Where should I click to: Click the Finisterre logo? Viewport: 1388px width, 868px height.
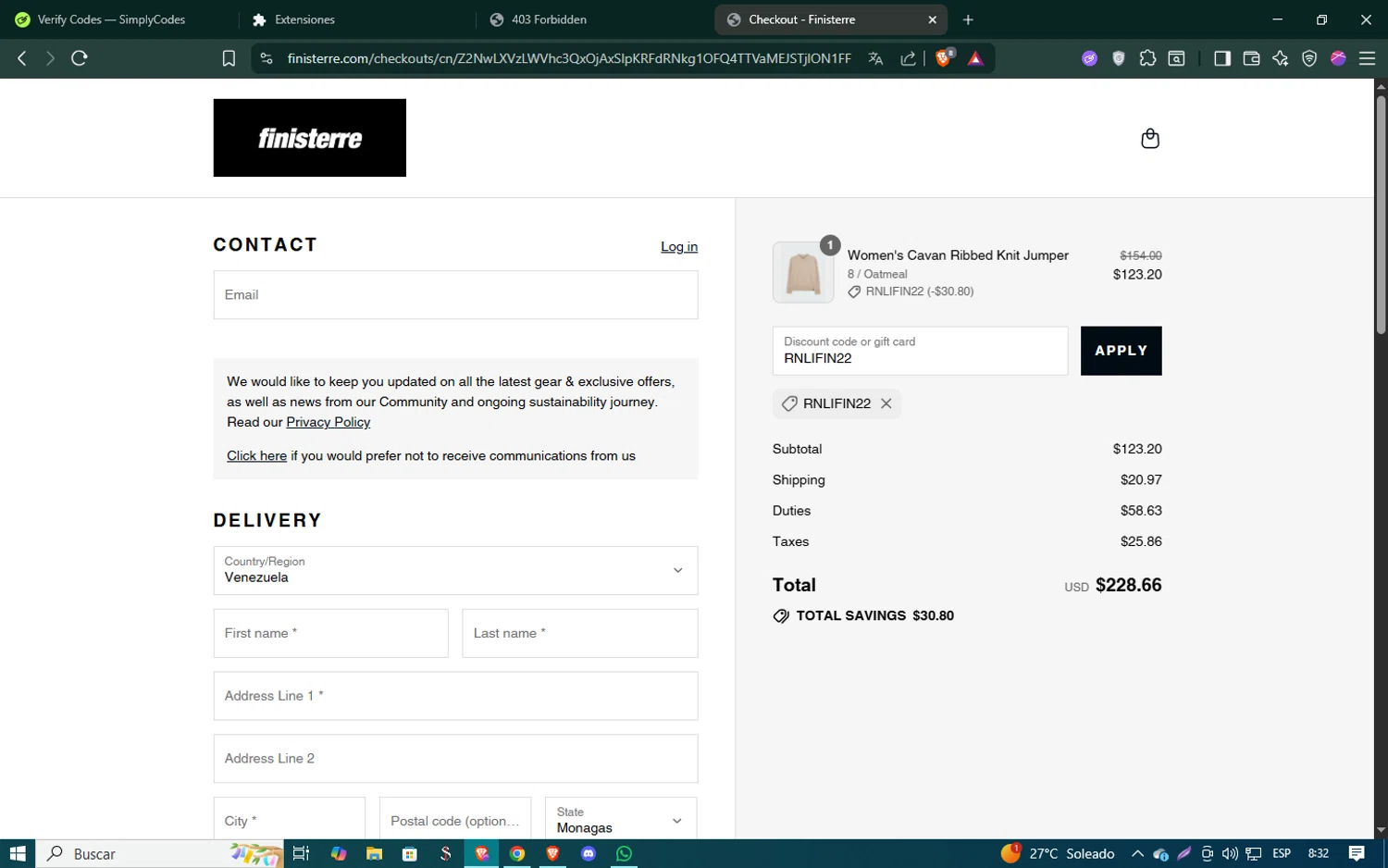309,138
